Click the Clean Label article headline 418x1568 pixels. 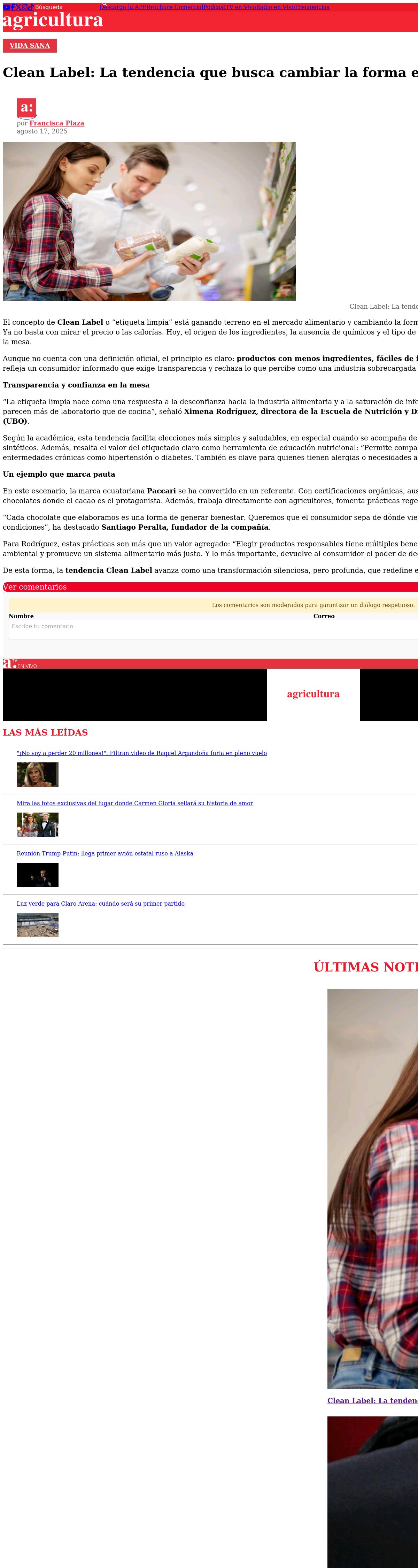point(210,72)
